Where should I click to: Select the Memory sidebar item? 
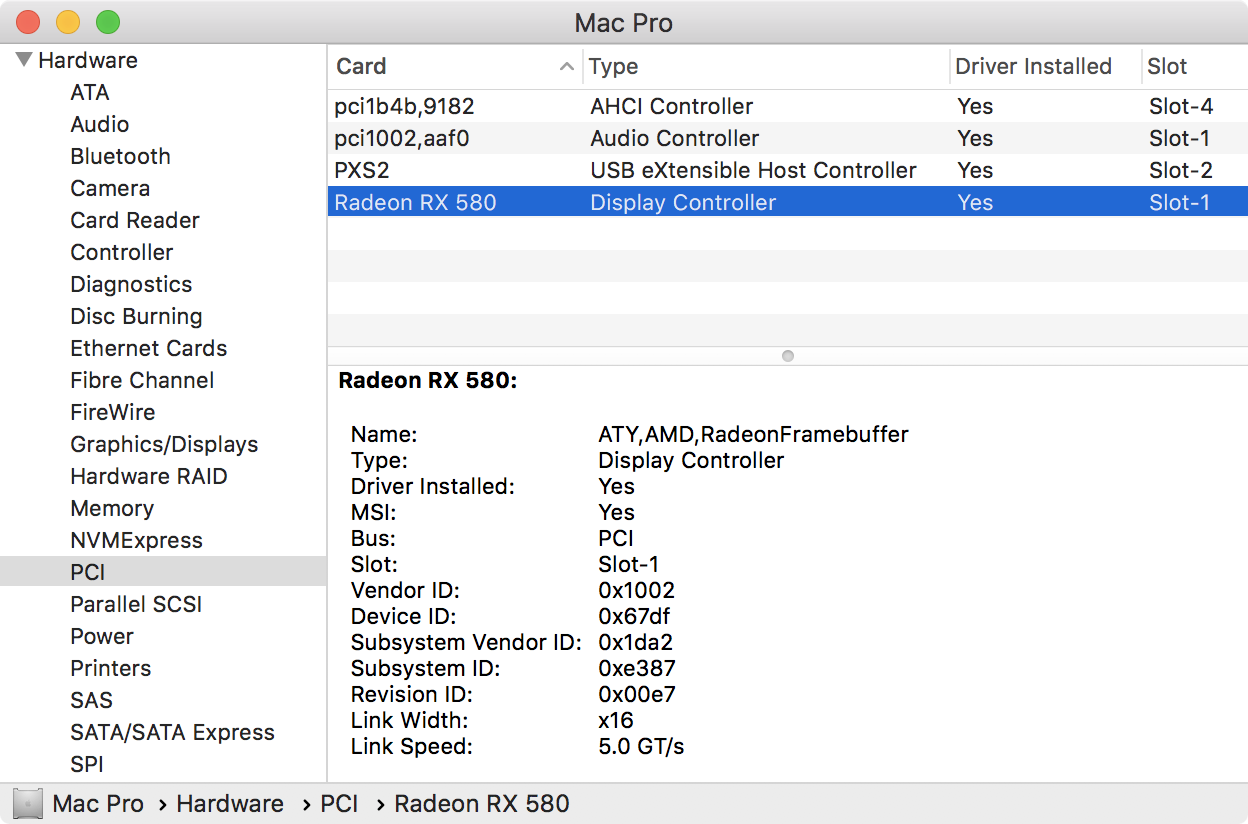click(x=112, y=508)
